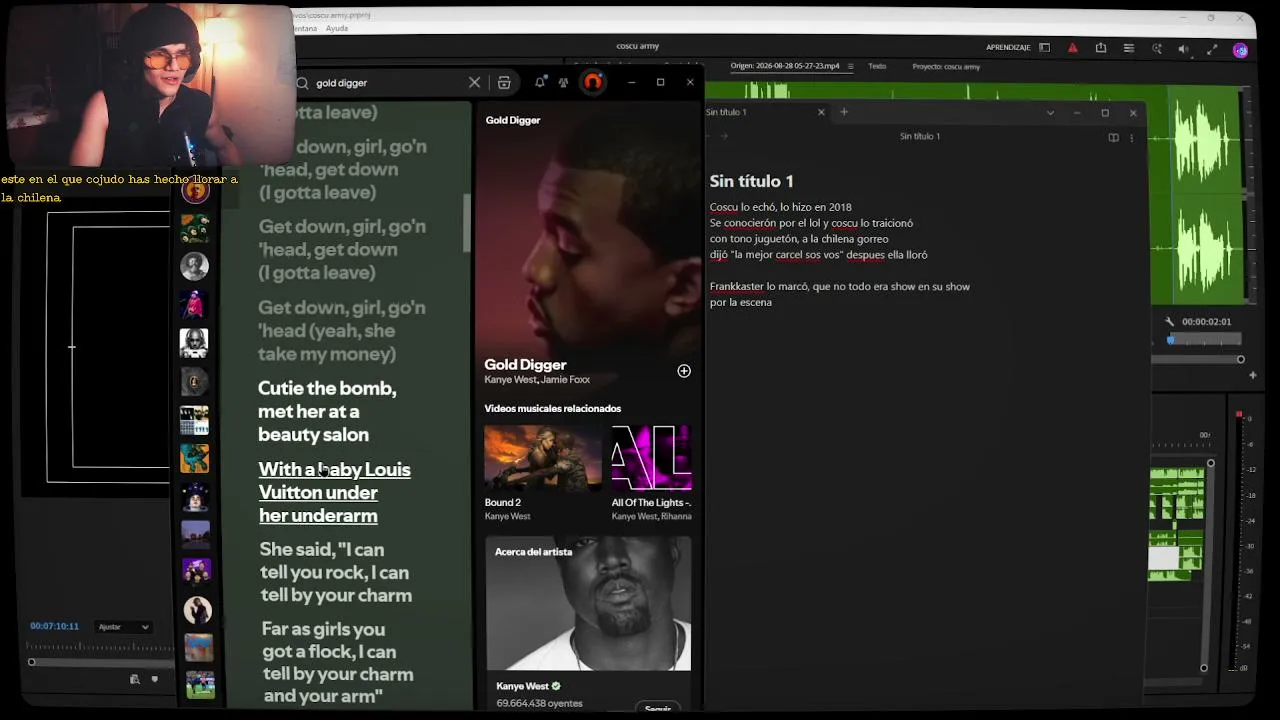This screenshot has width=1280, height=720.
Task: Open the All Of The Lights thumbnail
Action: 651,458
